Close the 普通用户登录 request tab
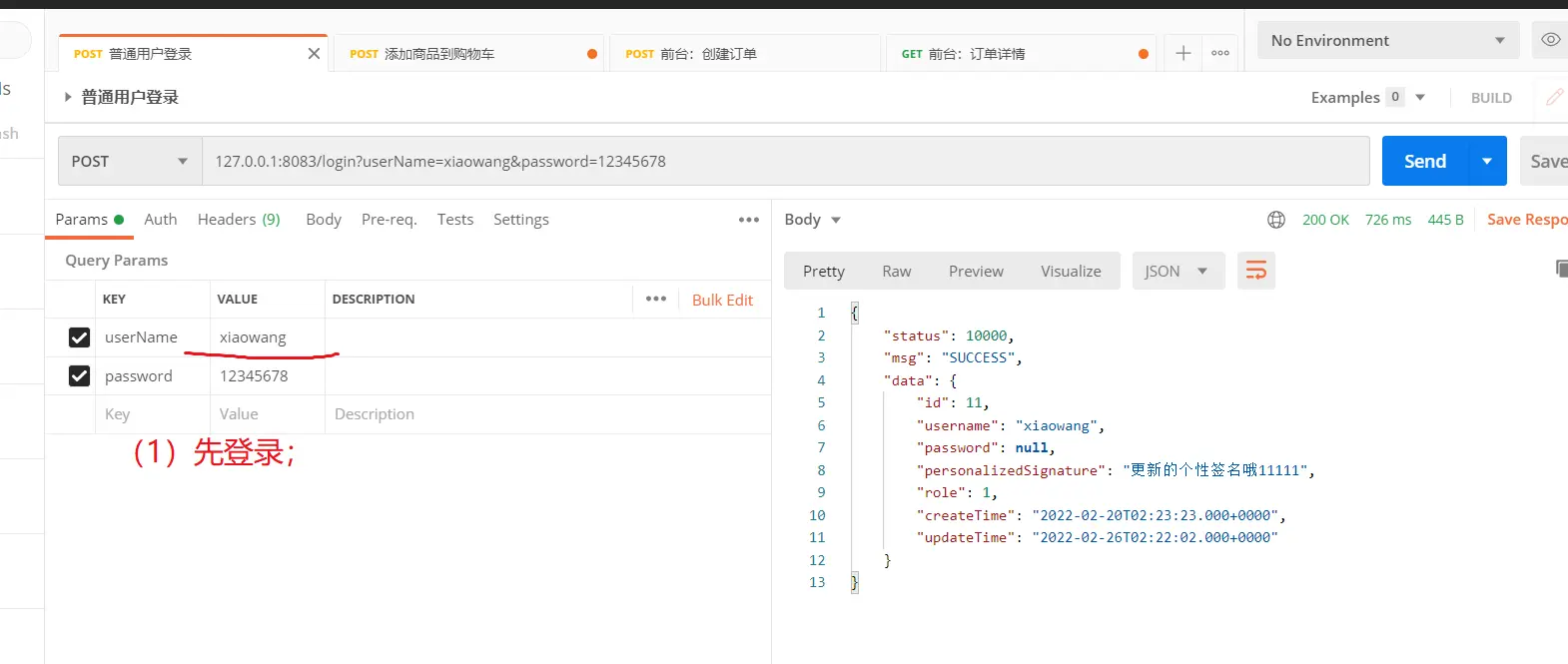Image resolution: width=1568 pixels, height=664 pixels. click(x=314, y=54)
